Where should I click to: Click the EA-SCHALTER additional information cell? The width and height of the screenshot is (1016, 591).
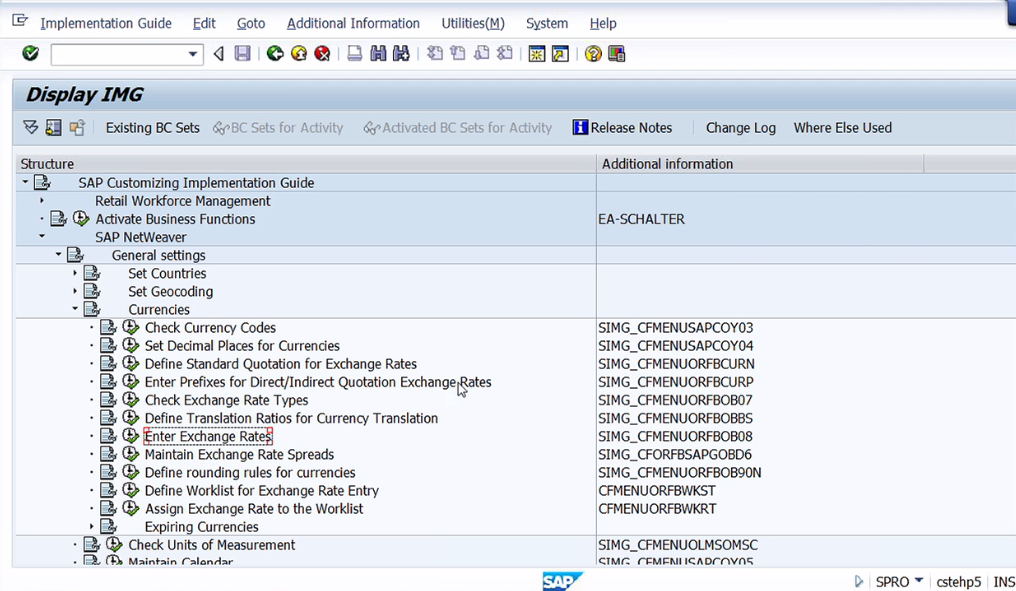641,219
